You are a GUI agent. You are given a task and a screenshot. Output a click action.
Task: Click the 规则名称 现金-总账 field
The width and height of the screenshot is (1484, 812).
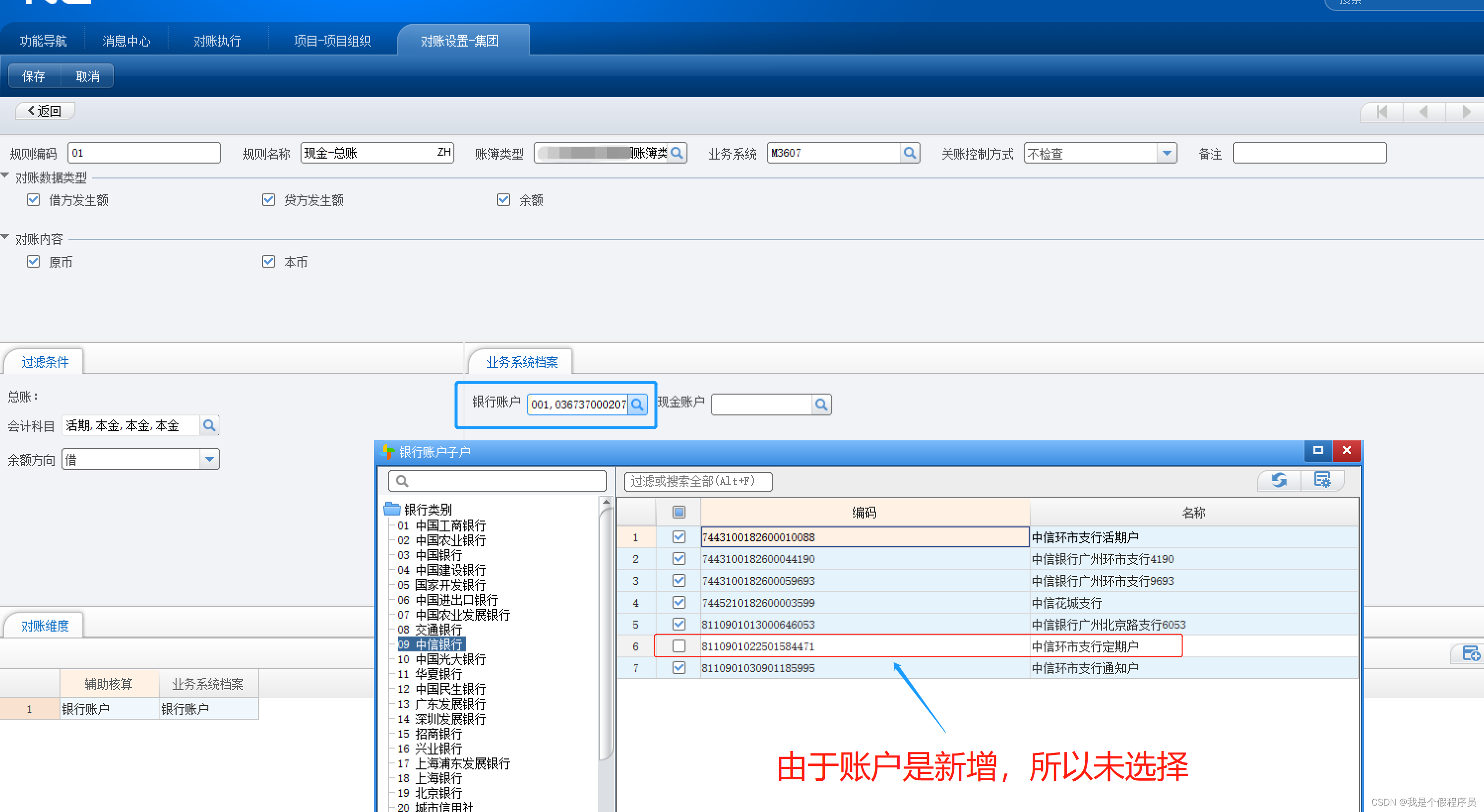pos(377,153)
